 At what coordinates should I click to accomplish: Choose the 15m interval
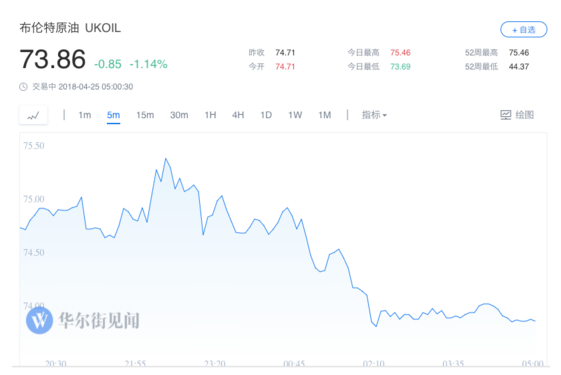(x=145, y=115)
